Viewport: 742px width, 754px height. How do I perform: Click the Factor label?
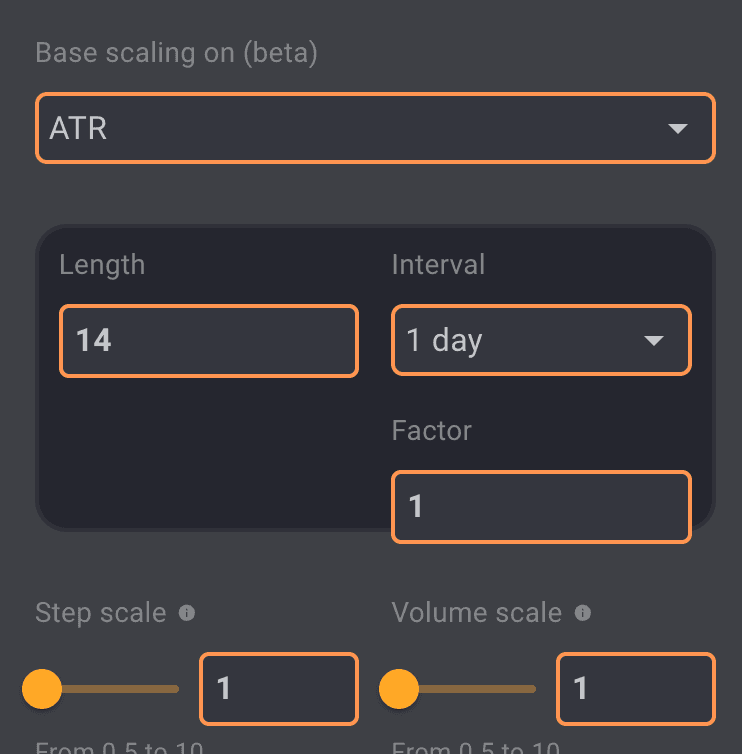click(431, 431)
